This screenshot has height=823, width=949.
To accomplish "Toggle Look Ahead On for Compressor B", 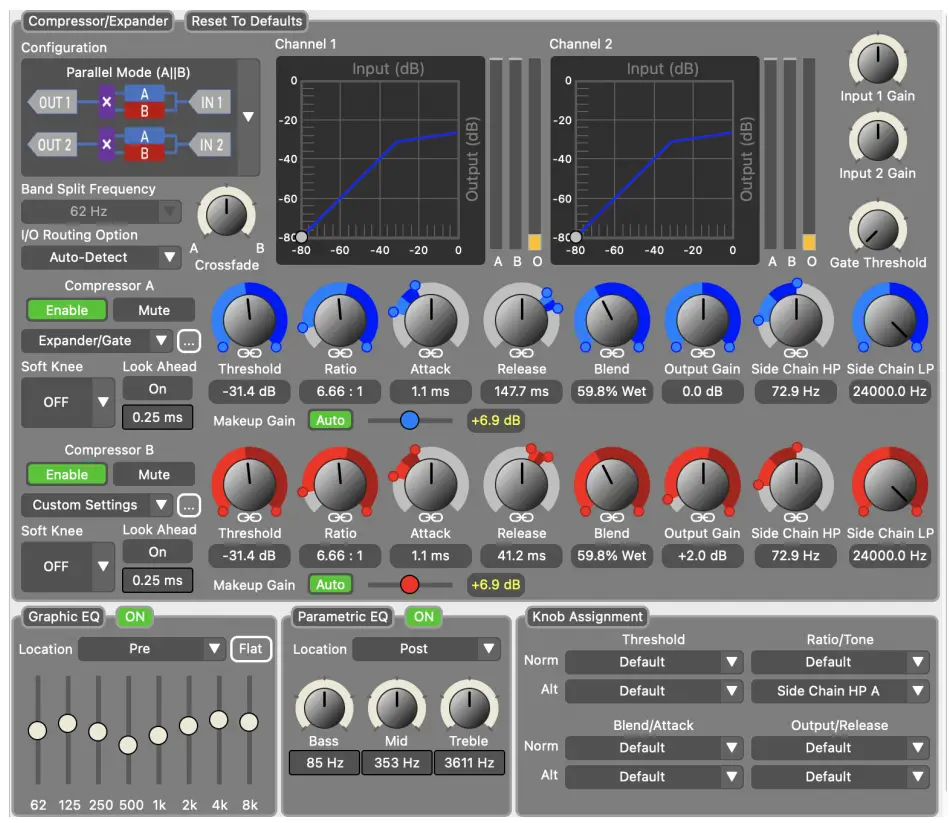I will pyautogui.click(x=158, y=552).
